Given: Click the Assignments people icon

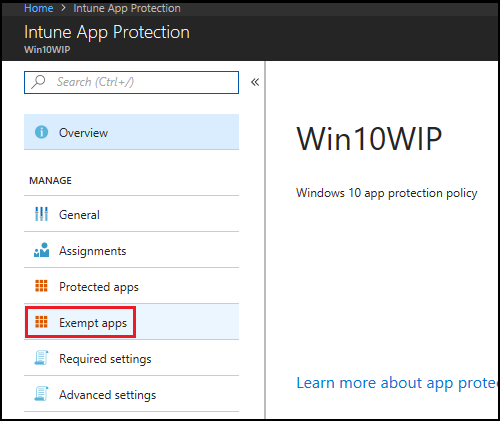Looking at the screenshot, I should tap(41, 250).
